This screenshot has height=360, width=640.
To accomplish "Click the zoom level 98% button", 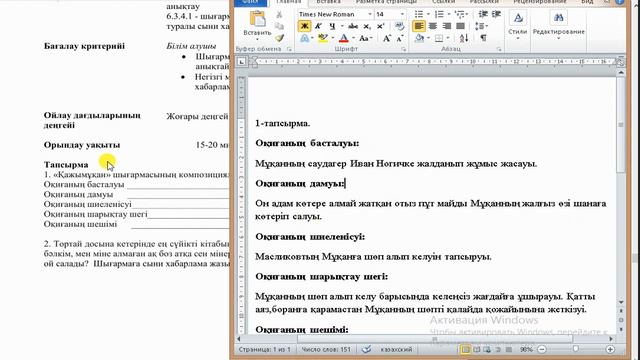I will coord(527,349).
